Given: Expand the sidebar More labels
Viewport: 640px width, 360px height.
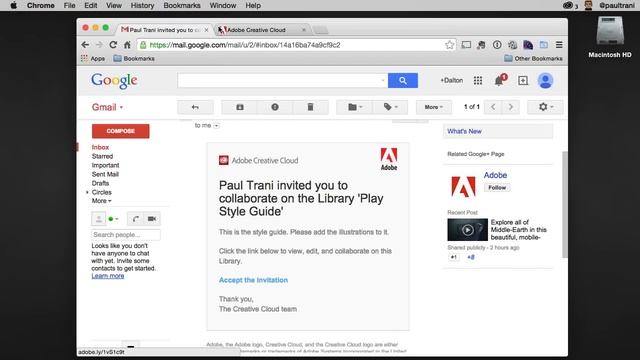Looking at the screenshot, I should click(x=101, y=201).
